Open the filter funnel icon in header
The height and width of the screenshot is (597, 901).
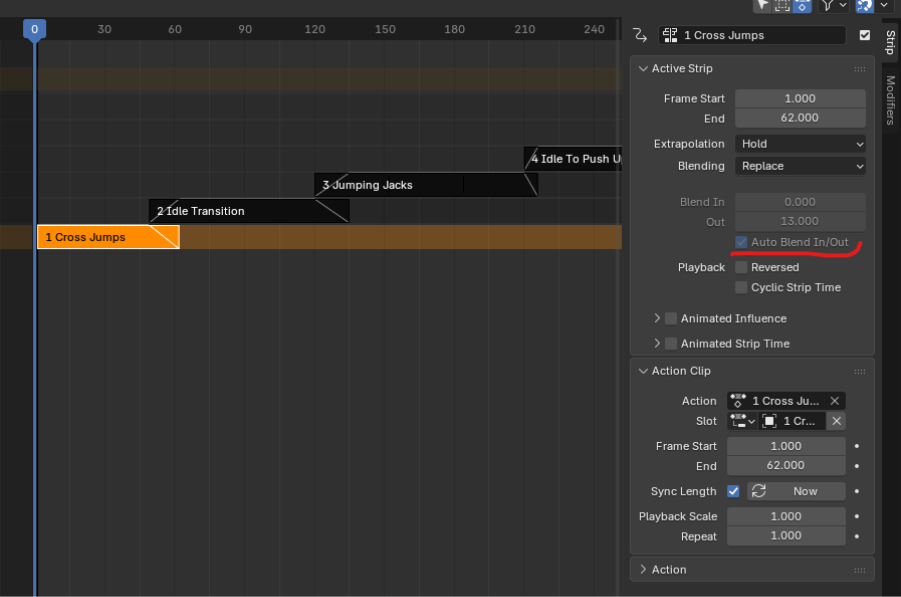click(x=828, y=5)
